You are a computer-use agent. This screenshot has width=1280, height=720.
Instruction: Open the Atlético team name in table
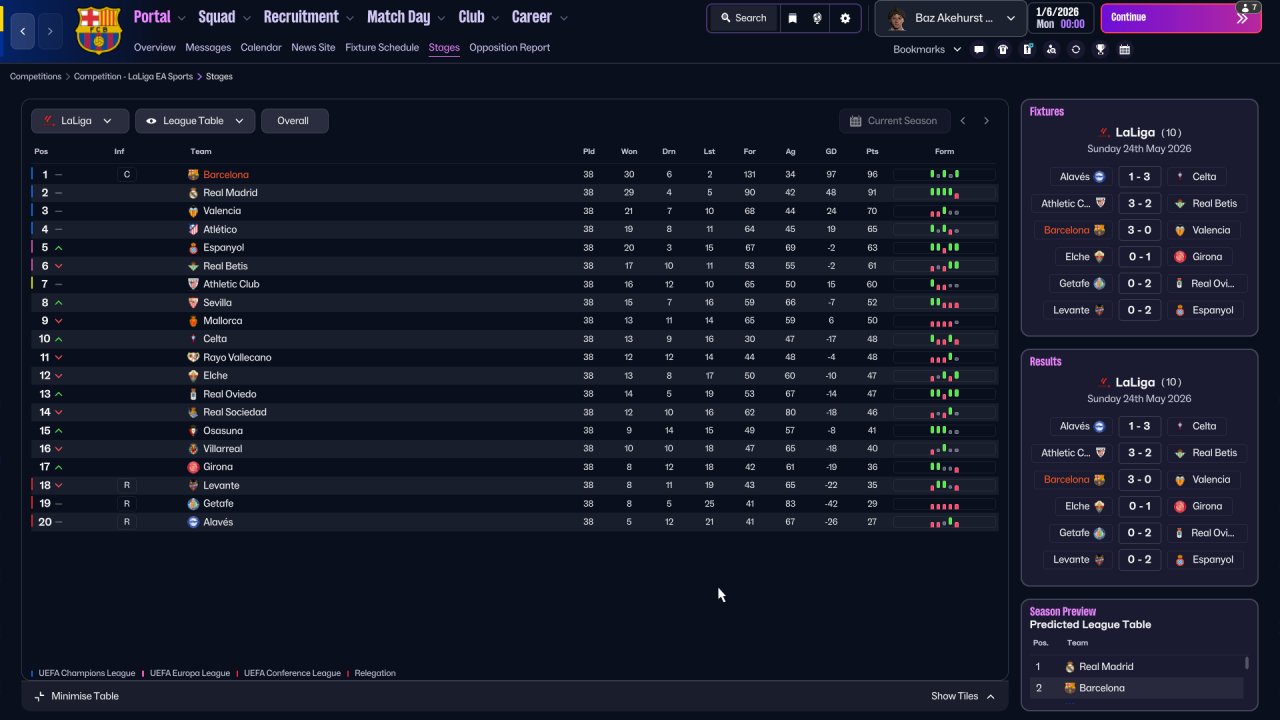pos(220,230)
